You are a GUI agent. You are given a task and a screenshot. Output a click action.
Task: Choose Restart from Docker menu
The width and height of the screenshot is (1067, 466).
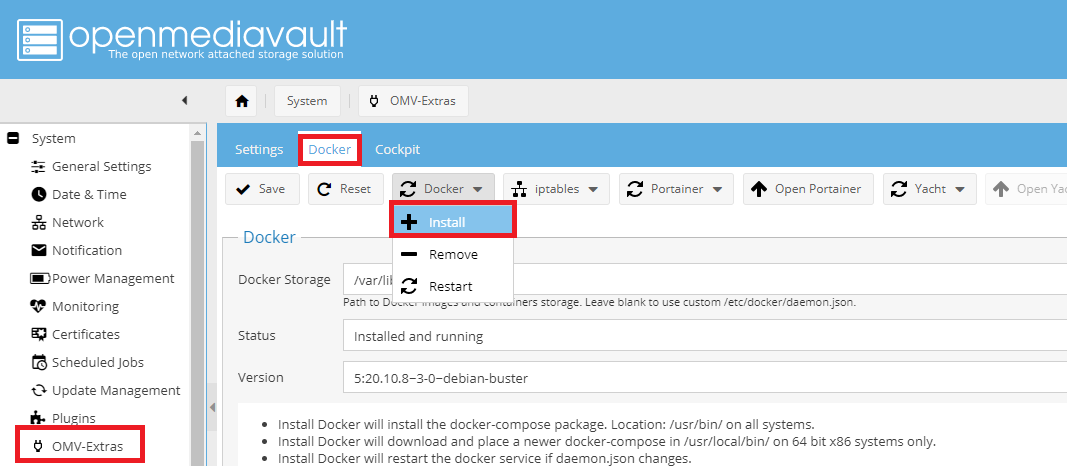[x=453, y=286]
